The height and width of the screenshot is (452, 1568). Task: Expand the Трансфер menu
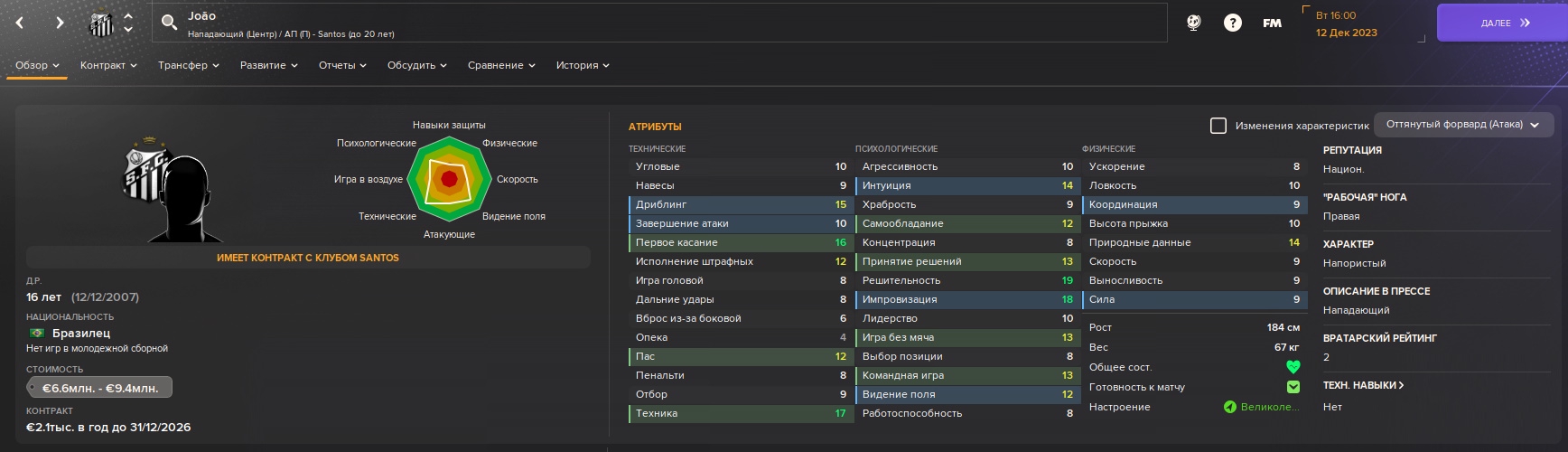189,65
